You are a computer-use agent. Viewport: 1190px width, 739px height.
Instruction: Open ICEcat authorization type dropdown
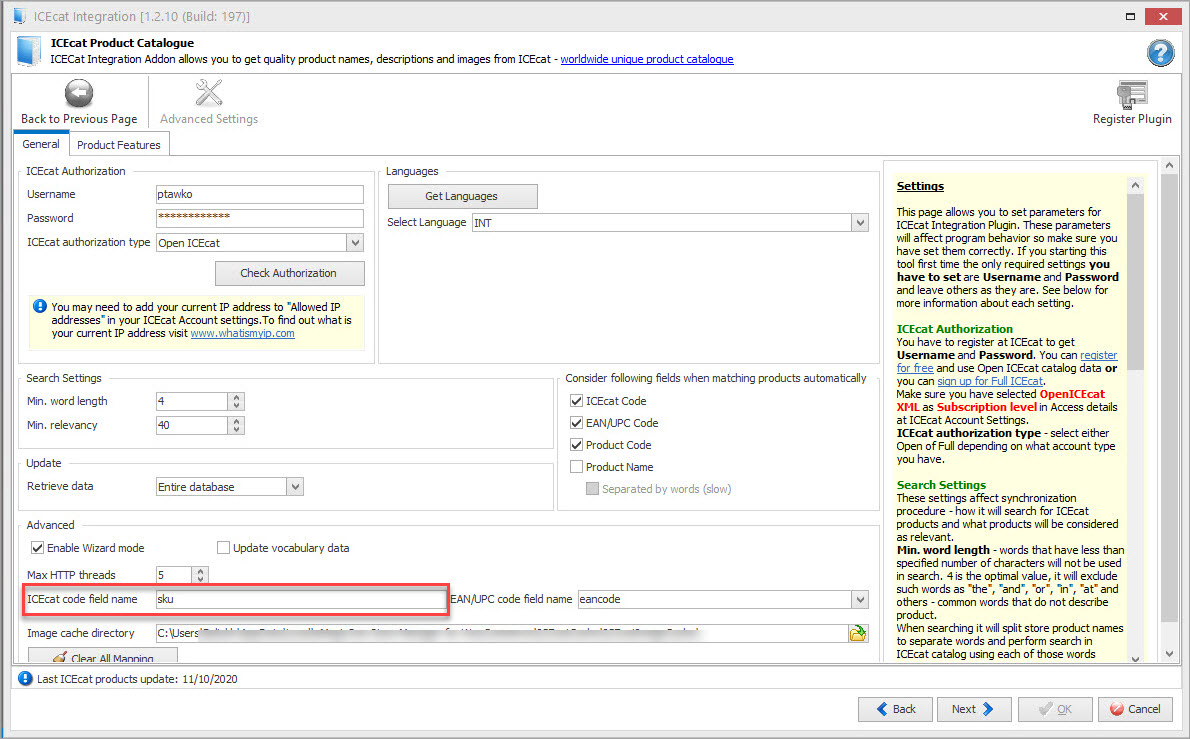[354, 243]
